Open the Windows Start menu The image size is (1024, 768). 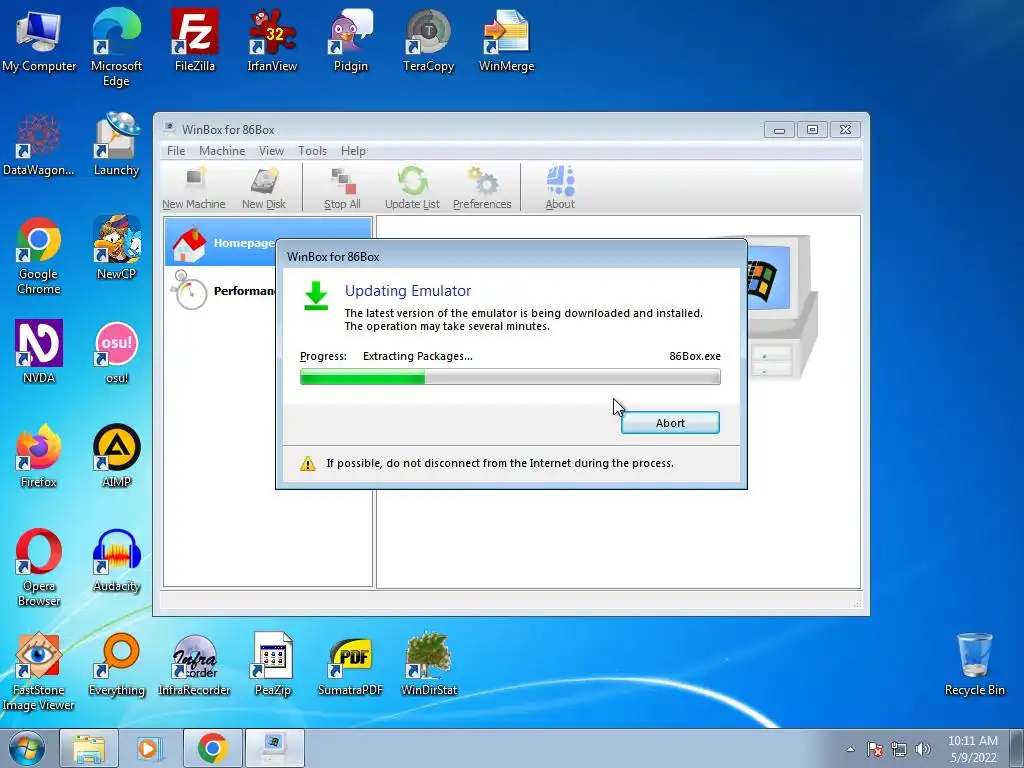point(27,748)
